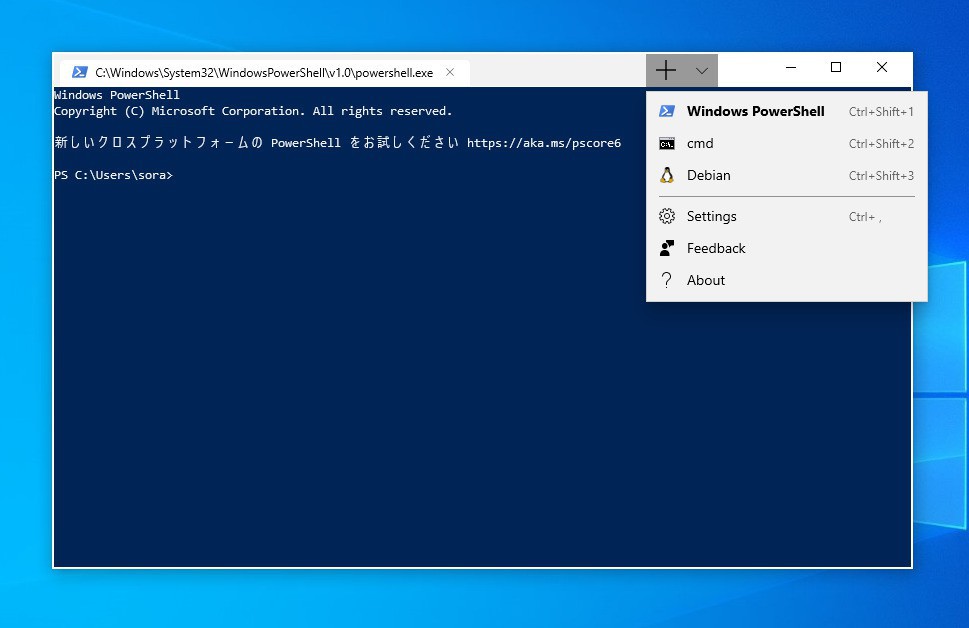The image size is (969, 628).
Task: Choose the Feedback text entry
Action: coord(716,249)
